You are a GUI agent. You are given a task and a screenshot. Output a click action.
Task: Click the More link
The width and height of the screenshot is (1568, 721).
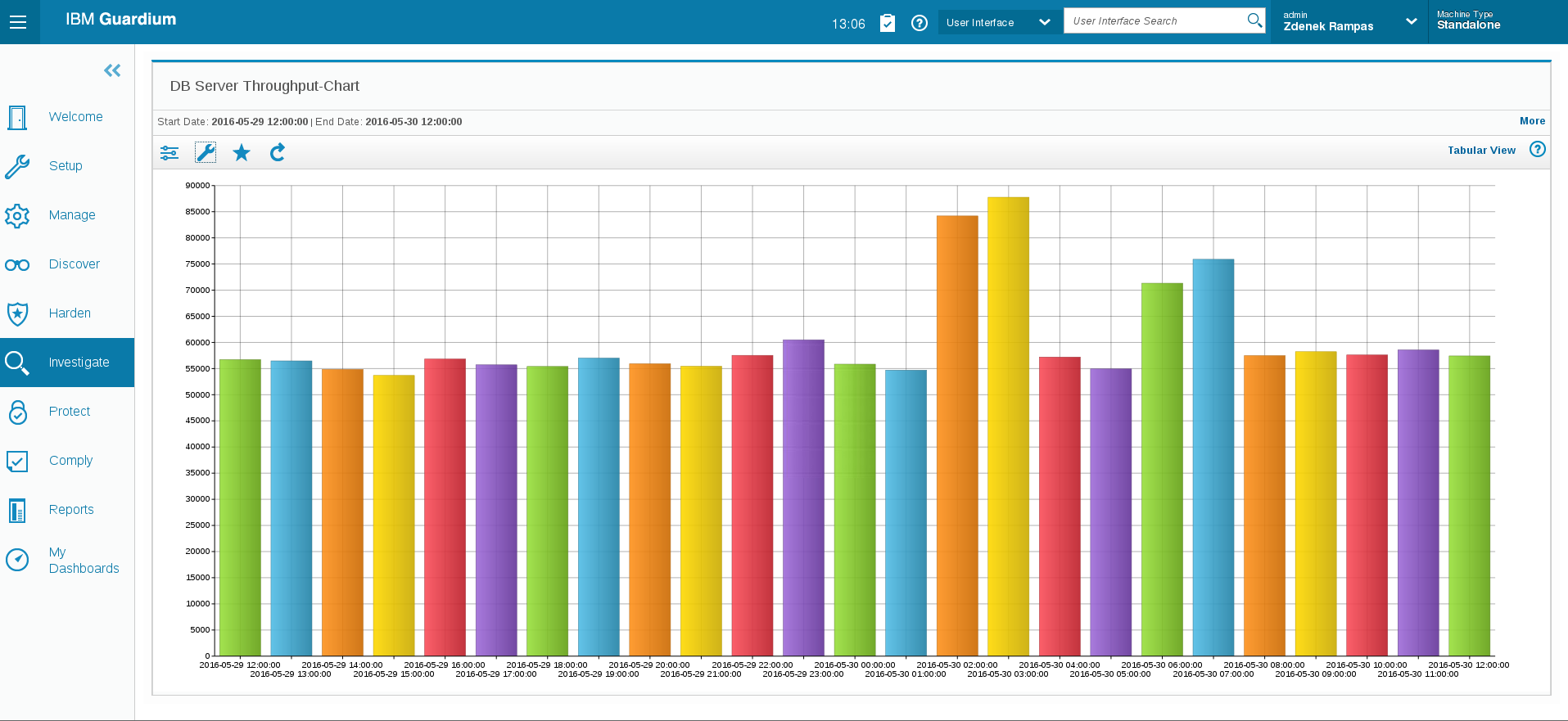click(1532, 121)
